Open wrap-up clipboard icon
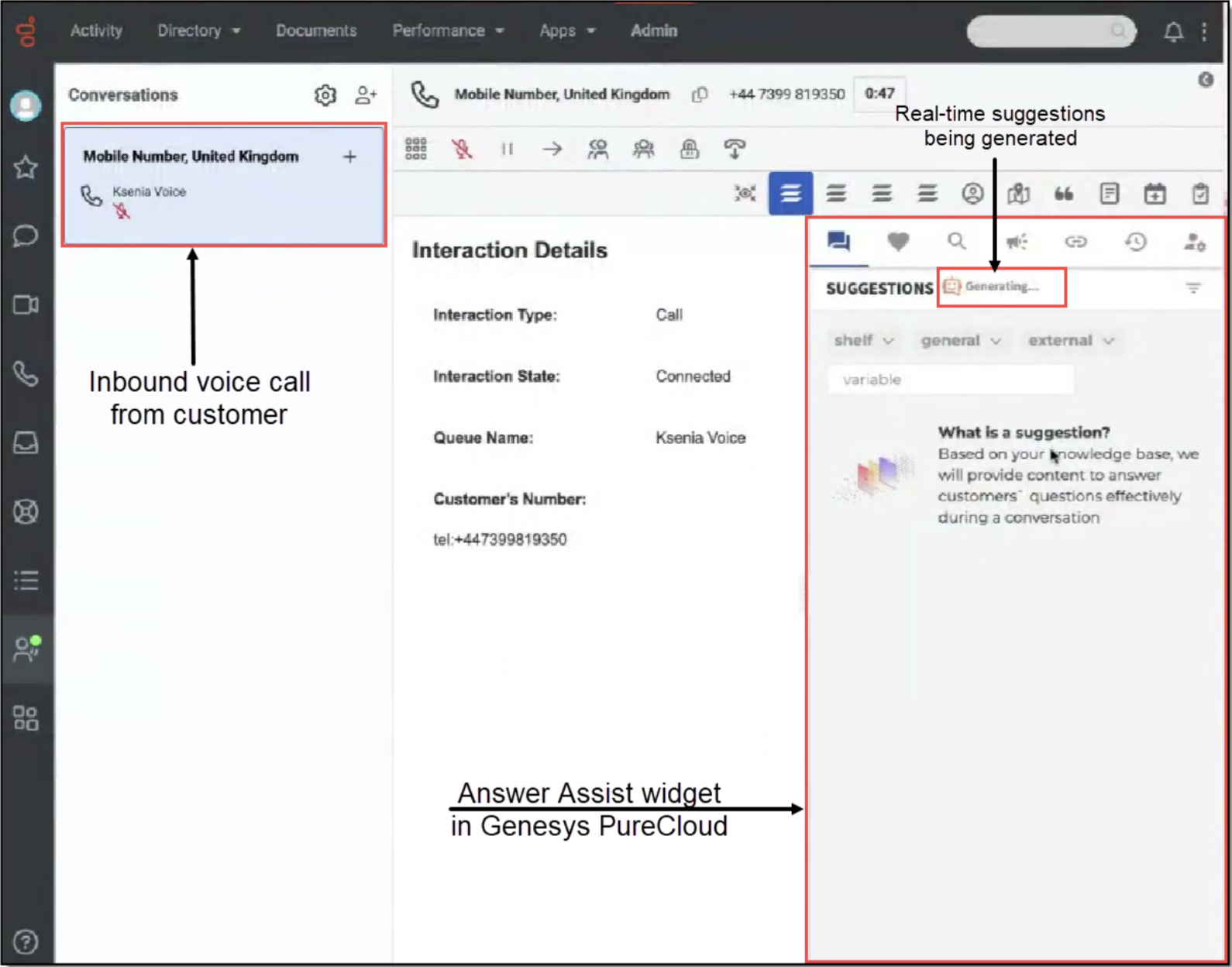The height and width of the screenshot is (967, 1232). pos(1200,193)
